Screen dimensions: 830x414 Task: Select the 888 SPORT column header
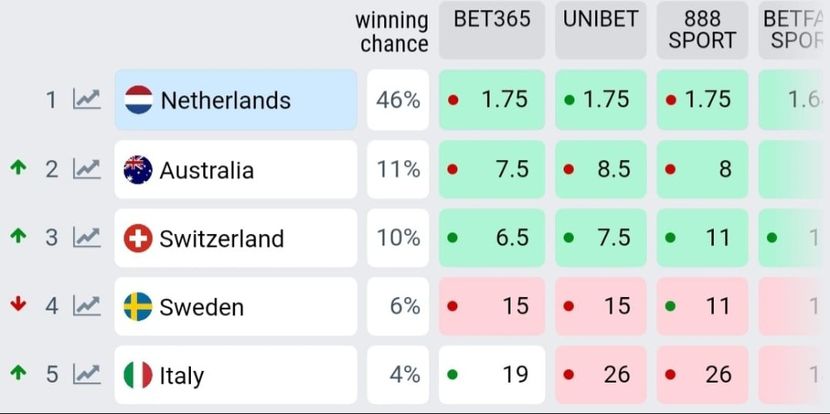(702, 30)
